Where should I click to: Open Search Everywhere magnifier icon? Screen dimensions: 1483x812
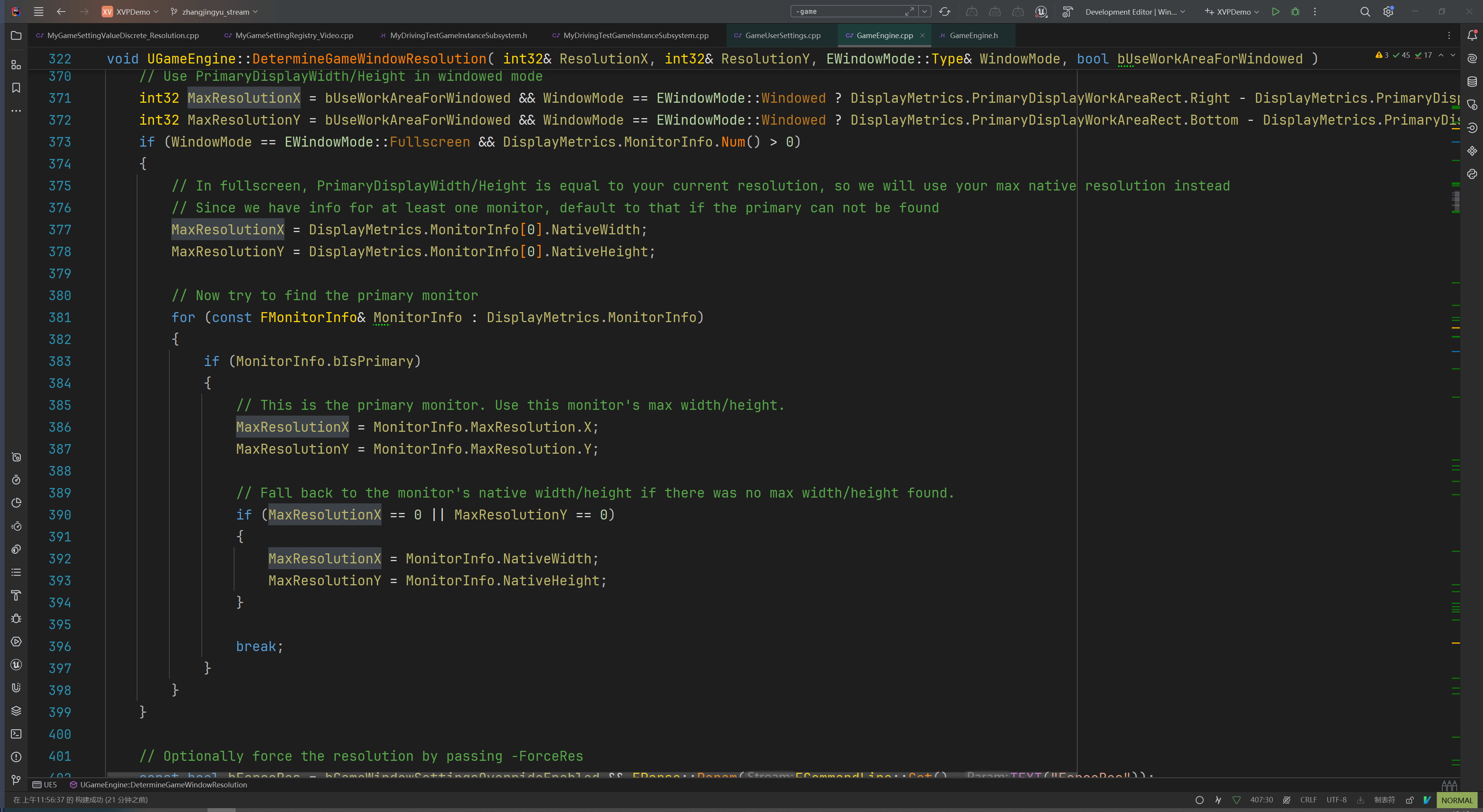click(1365, 12)
